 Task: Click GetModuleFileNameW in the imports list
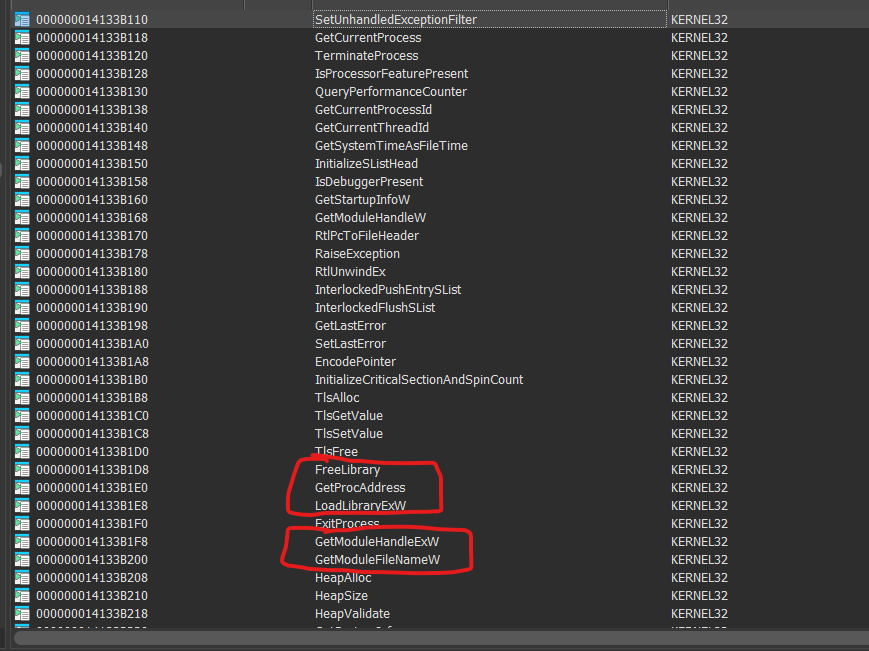[x=377, y=559]
